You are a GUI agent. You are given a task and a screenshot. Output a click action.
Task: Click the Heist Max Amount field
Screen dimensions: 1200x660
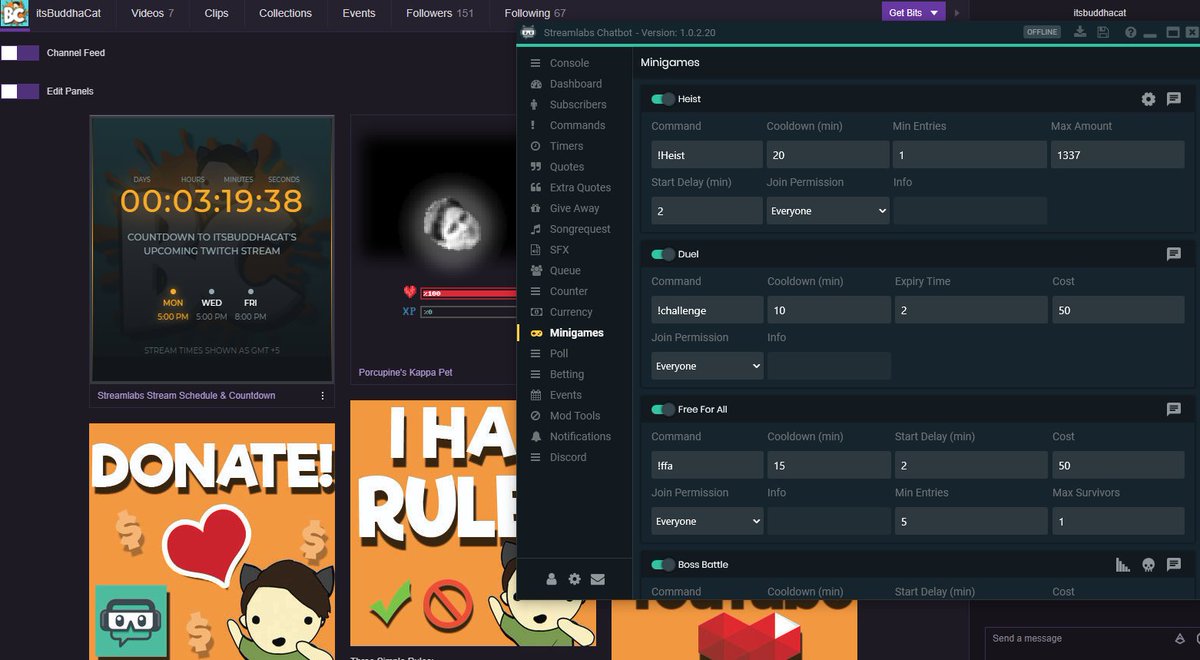tap(1118, 155)
